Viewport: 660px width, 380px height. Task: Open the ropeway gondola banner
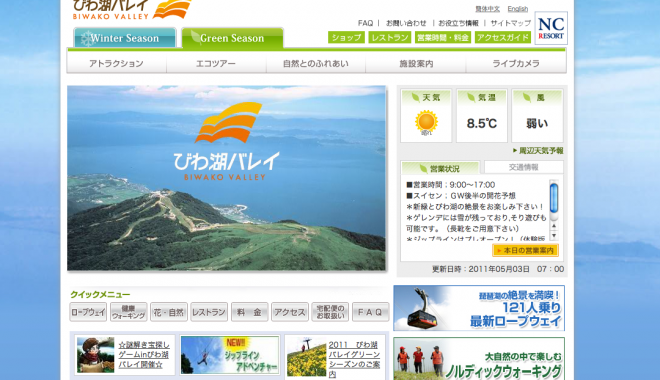pyautogui.click(x=479, y=308)
